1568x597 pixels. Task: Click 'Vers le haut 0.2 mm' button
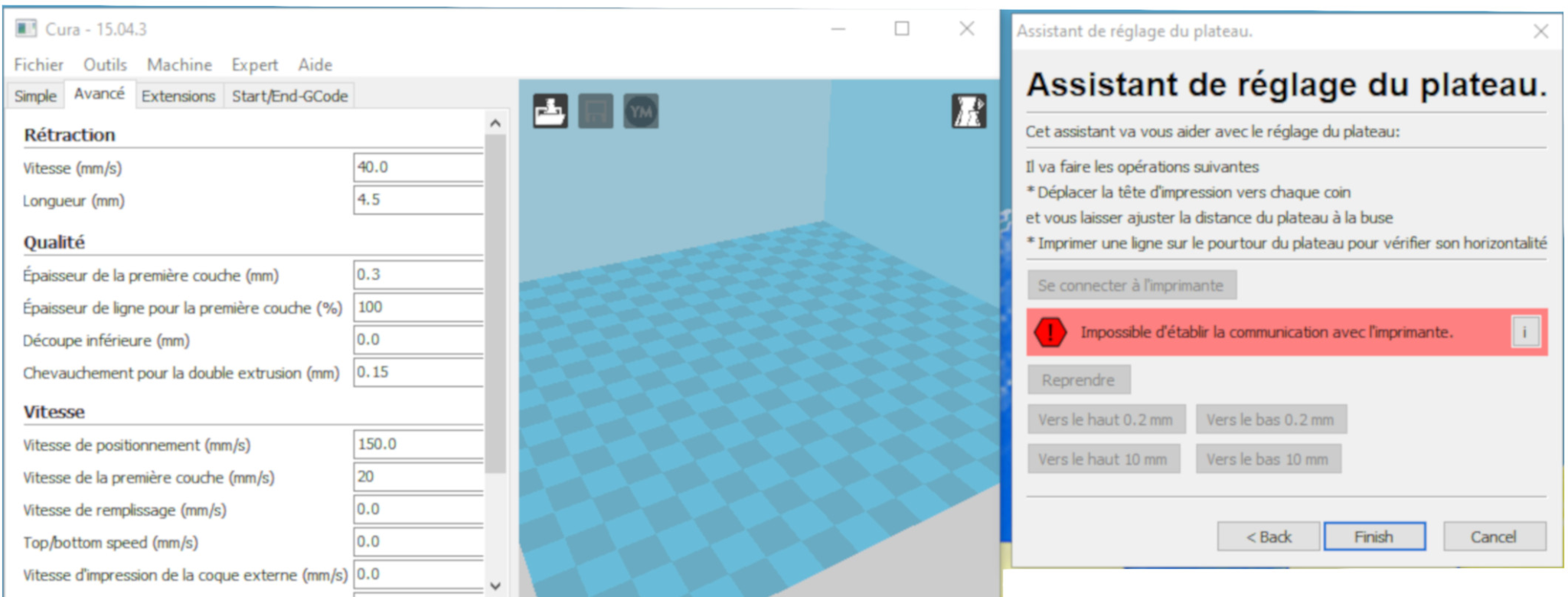[1106, 419]
